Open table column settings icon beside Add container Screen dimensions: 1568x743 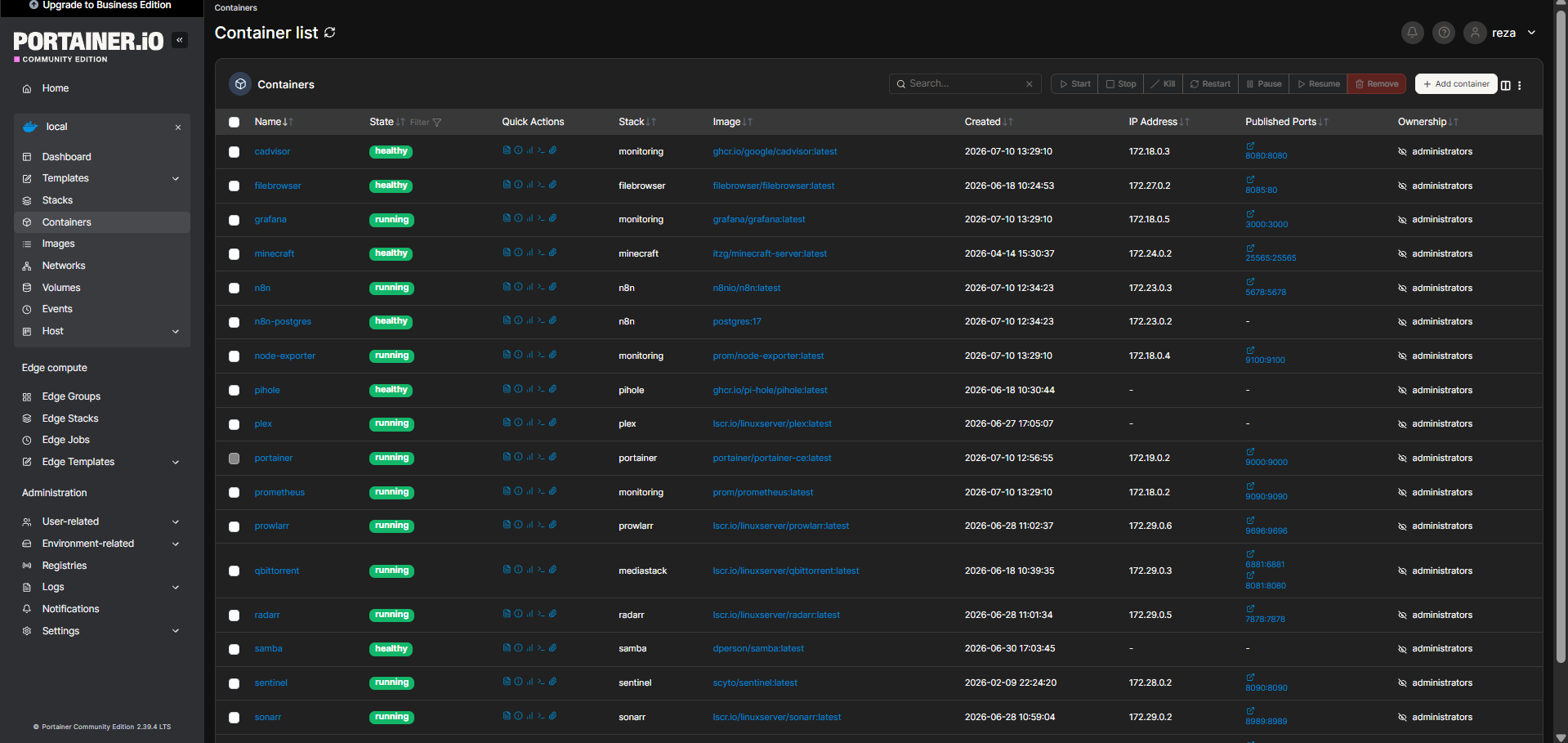[x=1506, y=85]
